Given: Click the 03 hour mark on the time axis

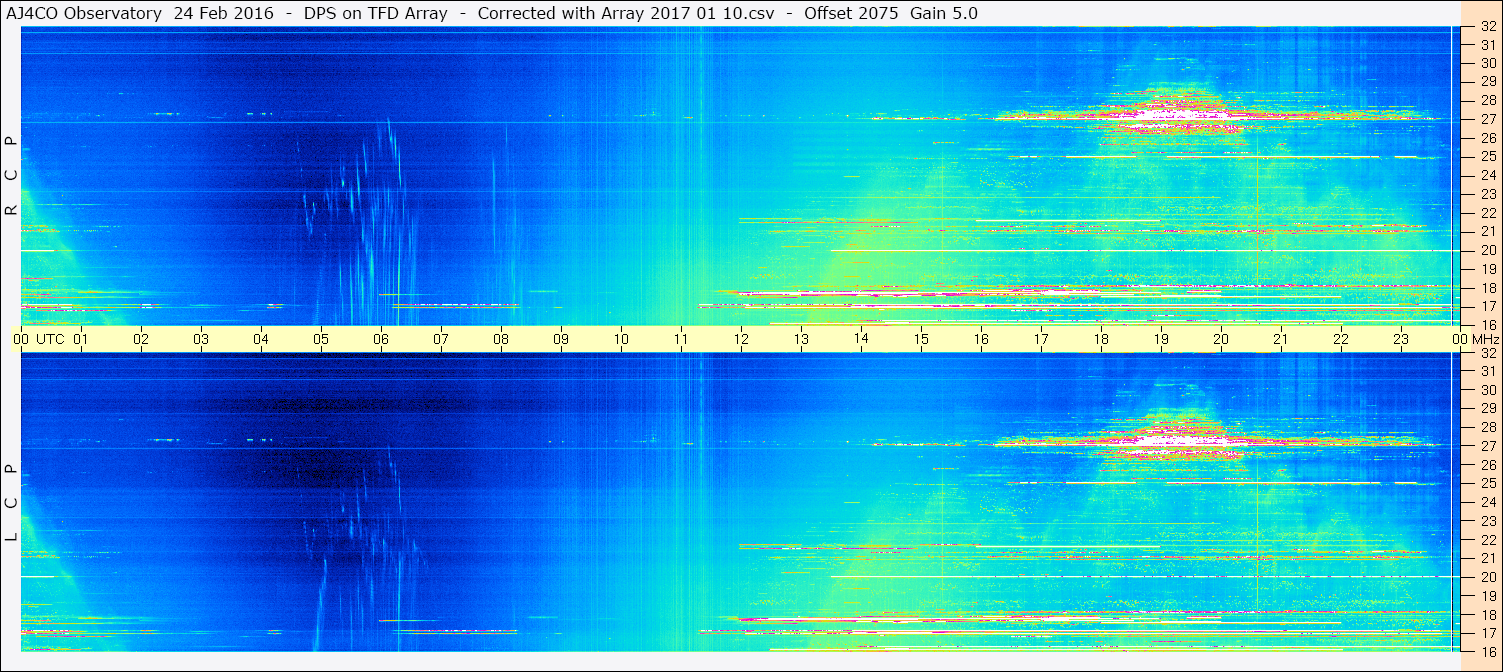Looking at the screenshot, I should pos(201,339).
